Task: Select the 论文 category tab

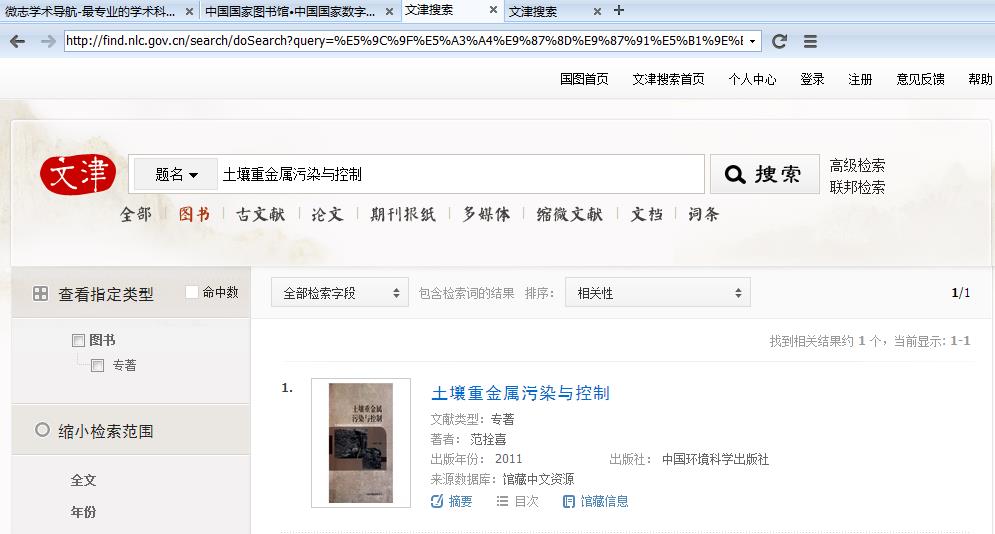Action: pos(327,214)
